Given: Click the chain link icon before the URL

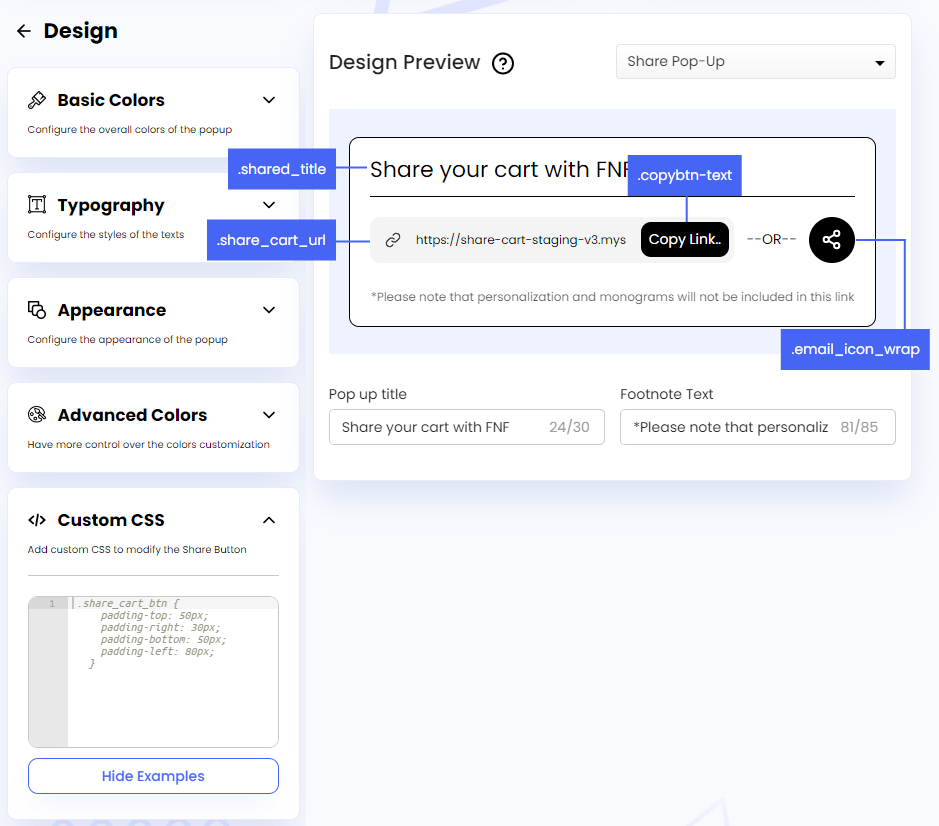Looking at the screenshot, I should (392, 240).
